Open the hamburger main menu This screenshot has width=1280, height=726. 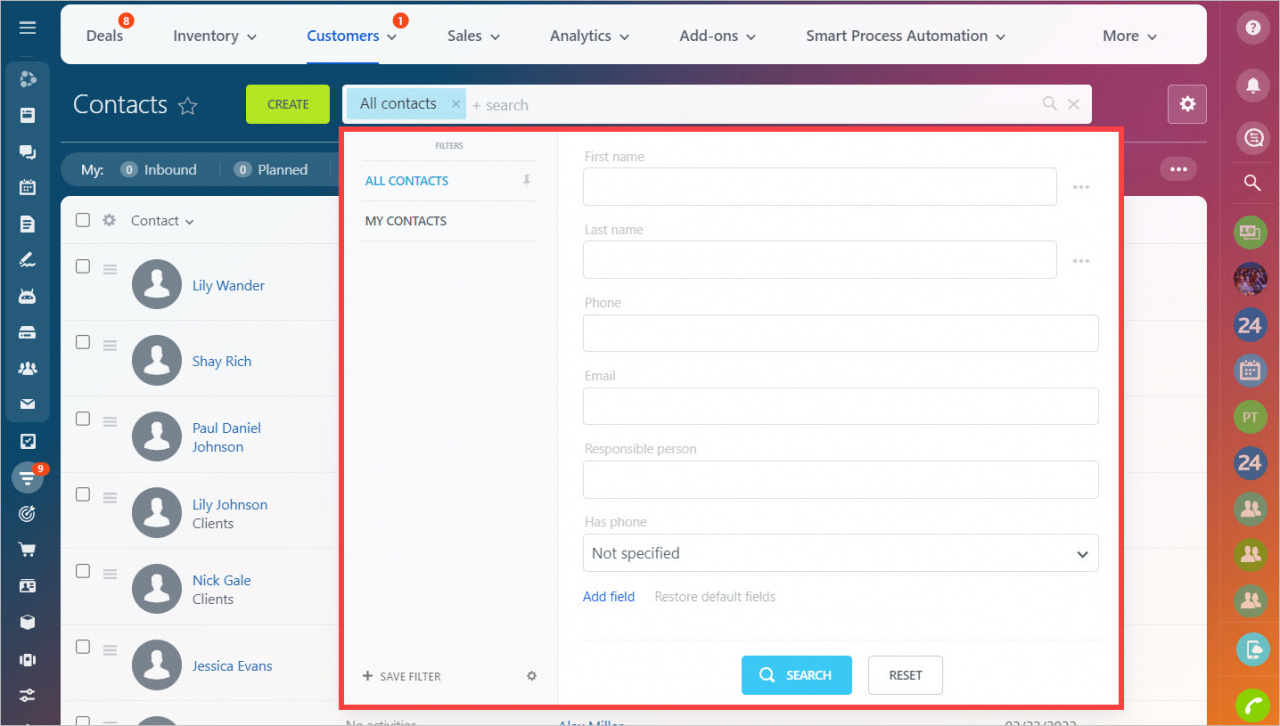[28, 28]
